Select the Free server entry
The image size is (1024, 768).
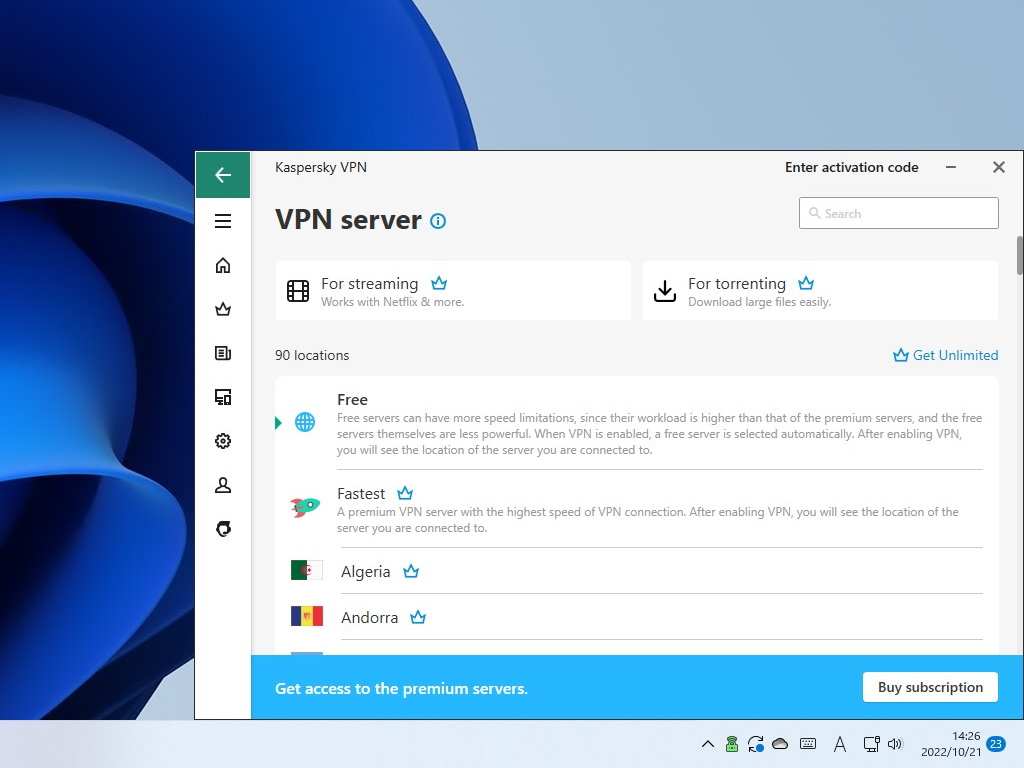click(637, 423)
